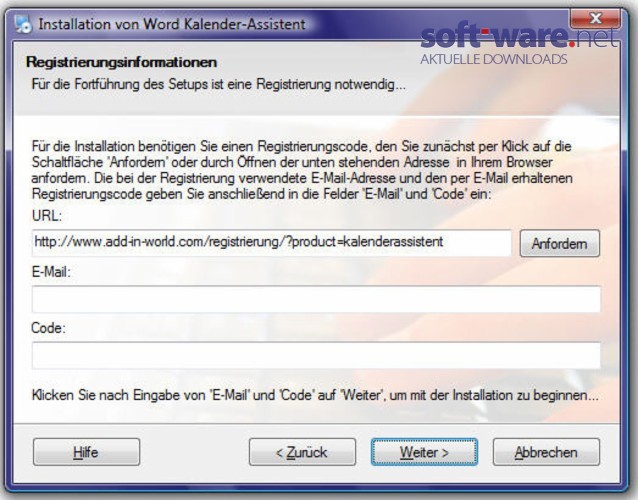Click the Hilfe button
The height and width of the screenshot is (500, 638).
pyautogui.click(x=86, y=452)
